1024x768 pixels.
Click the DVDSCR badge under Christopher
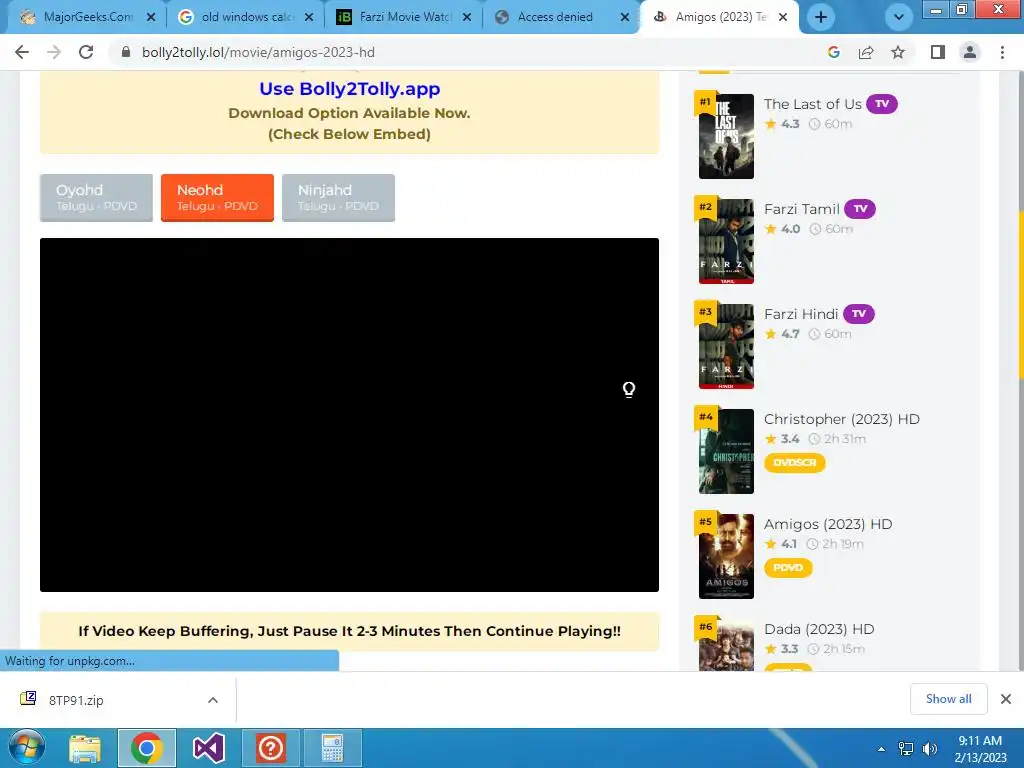pos(794,462)
